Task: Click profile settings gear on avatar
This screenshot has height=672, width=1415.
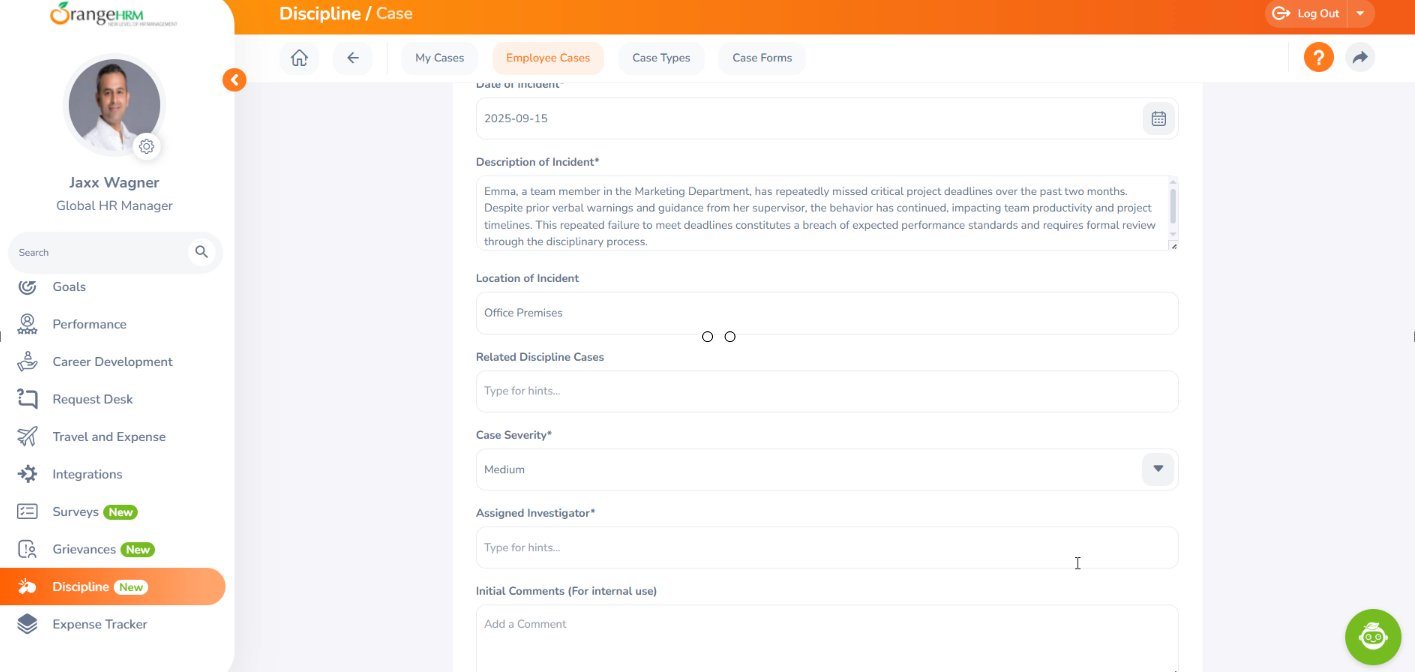Action: coord(147,147)
